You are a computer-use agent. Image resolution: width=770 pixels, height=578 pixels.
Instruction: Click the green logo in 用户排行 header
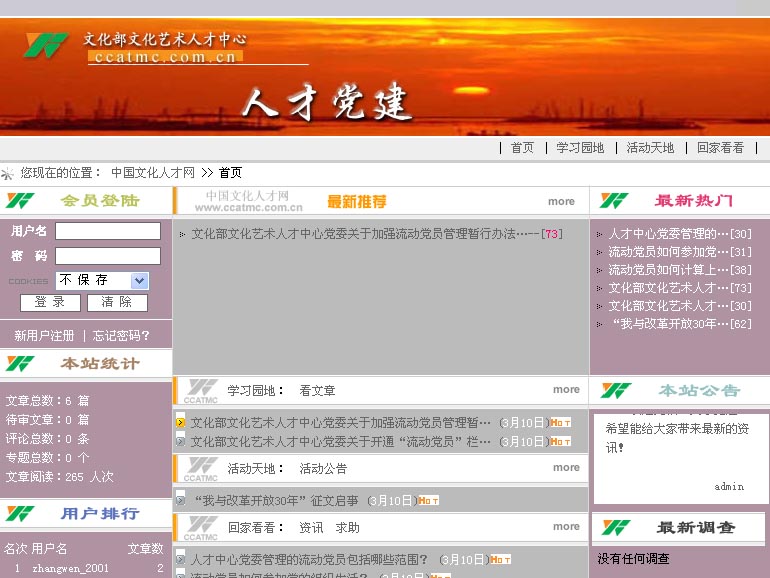pyautogui.click(x=20, y=514)
